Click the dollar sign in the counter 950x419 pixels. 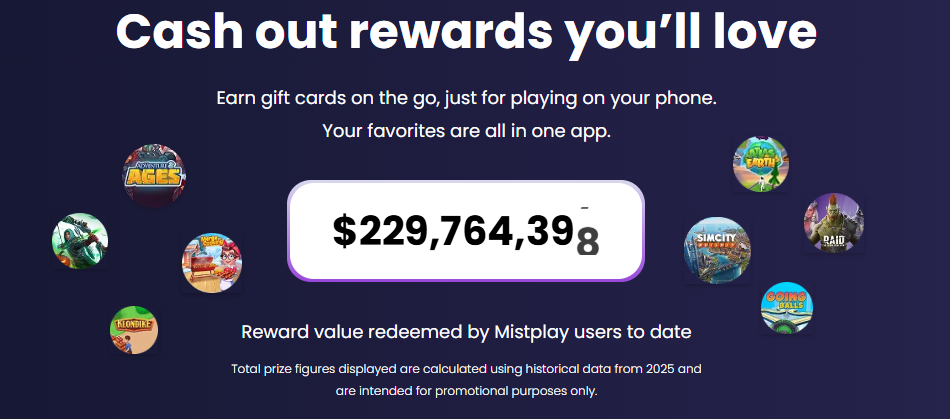click(x=344, y=231)
